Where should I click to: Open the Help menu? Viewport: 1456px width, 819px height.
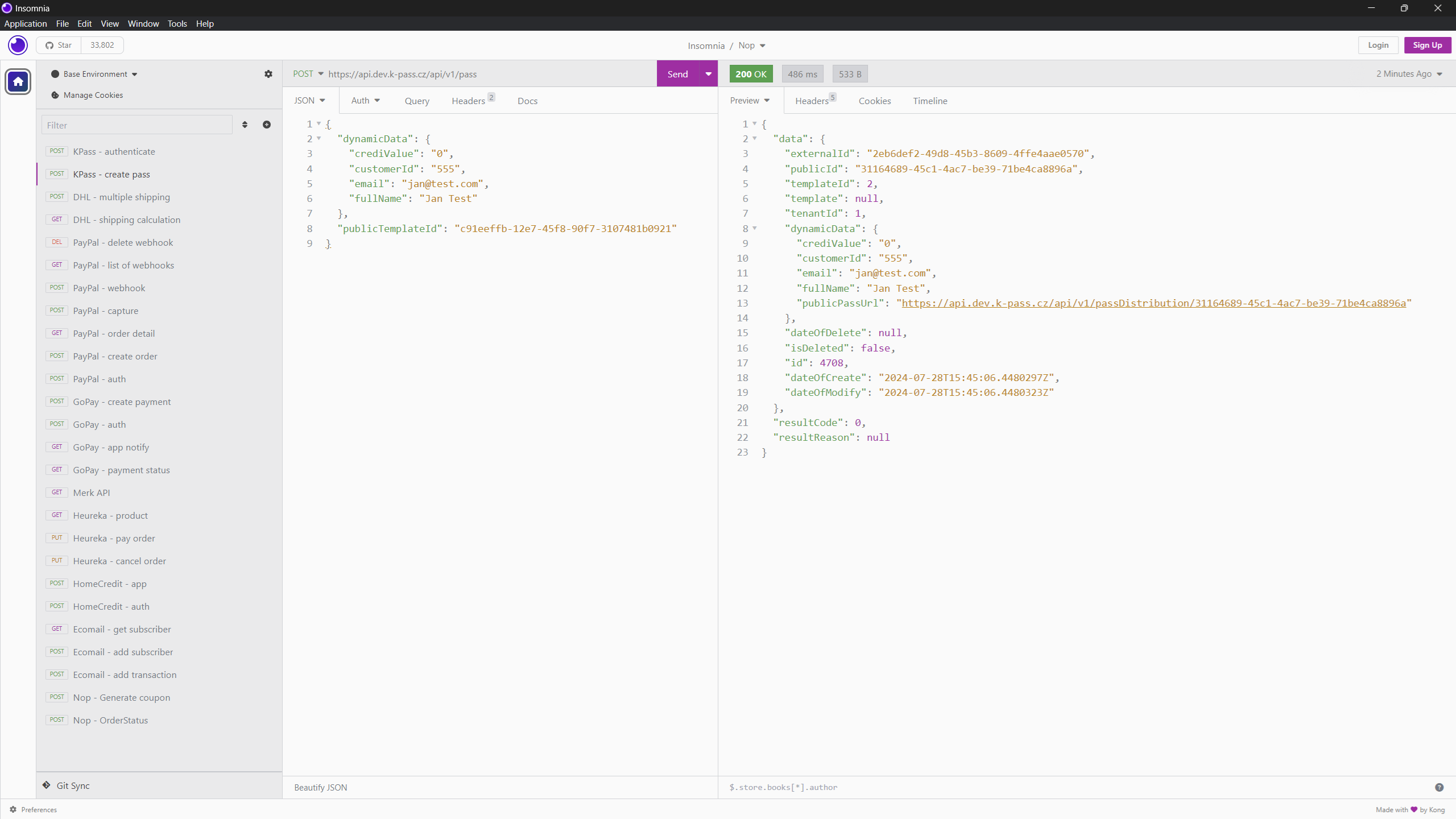tap(205, 23)
